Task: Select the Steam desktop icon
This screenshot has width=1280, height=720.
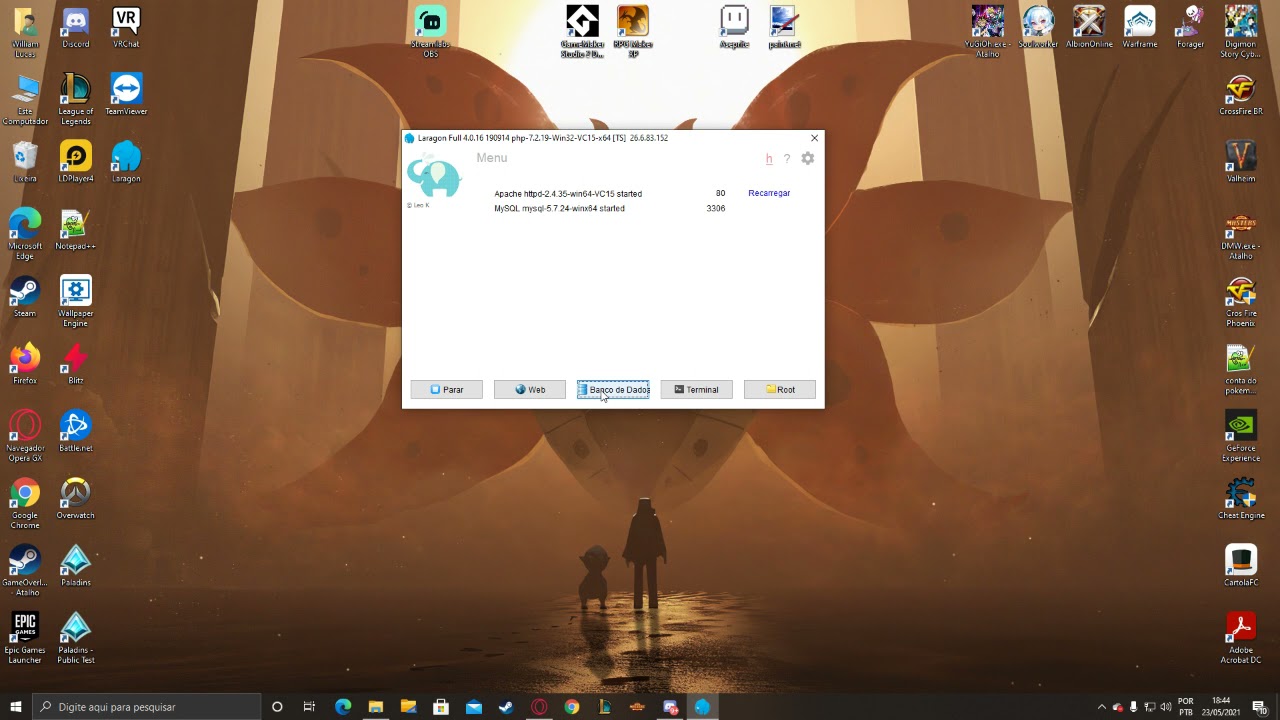Action: (25, 297)
